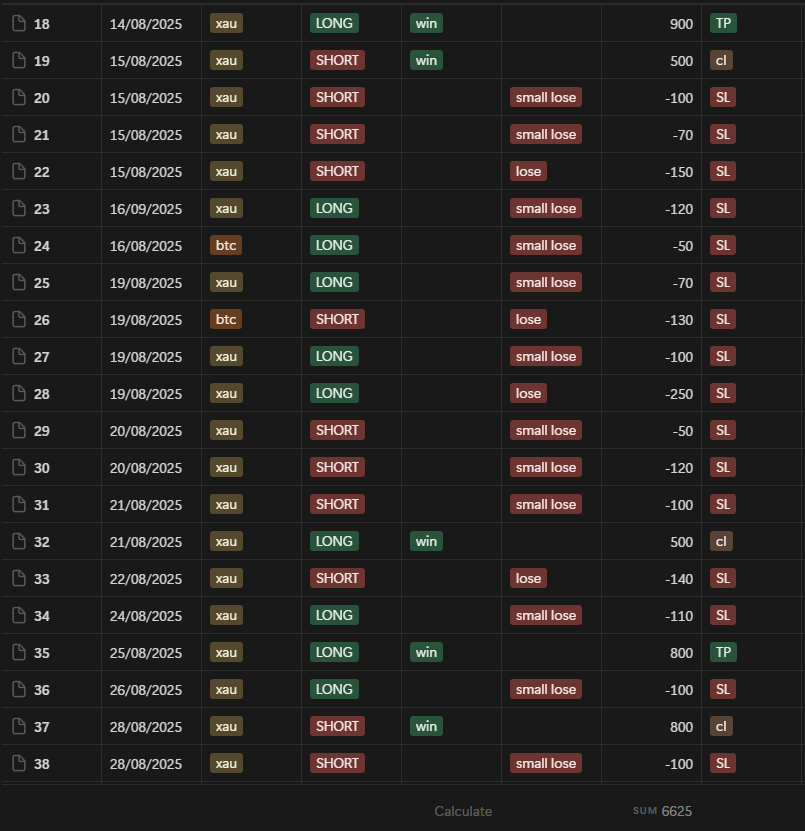Click the page icon beside row 26
This screenshot has height=831, width=805.
point(18,319)
